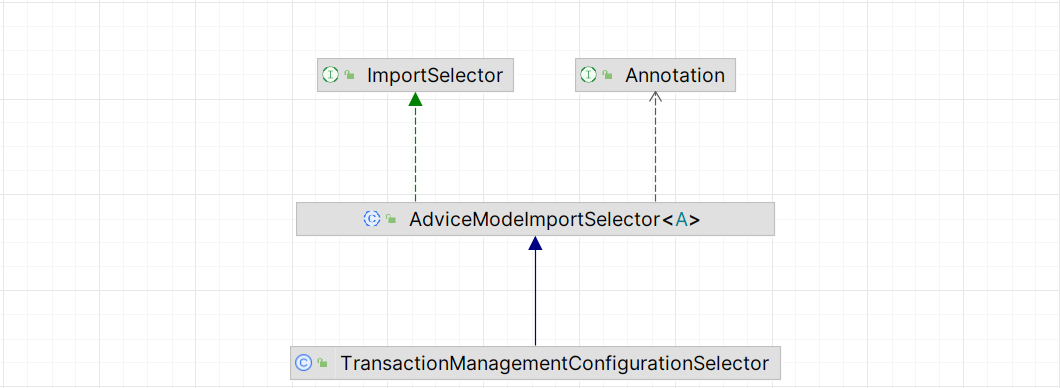Click the green lock icon beside ImportSelector
This screenshot has width=1060, height=388.
point(350,75)
